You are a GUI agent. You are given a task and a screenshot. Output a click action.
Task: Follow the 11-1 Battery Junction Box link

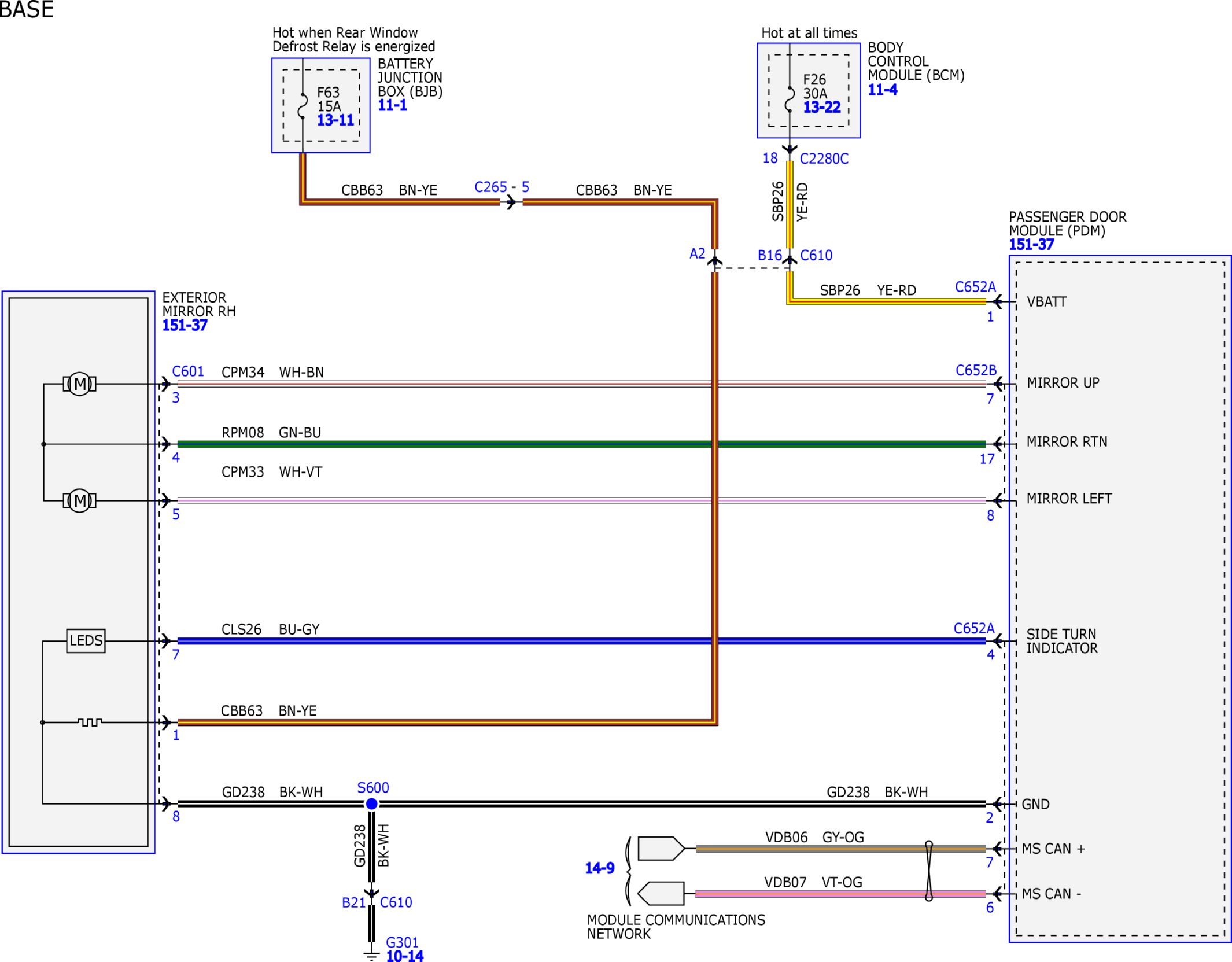tap(392, 105)
